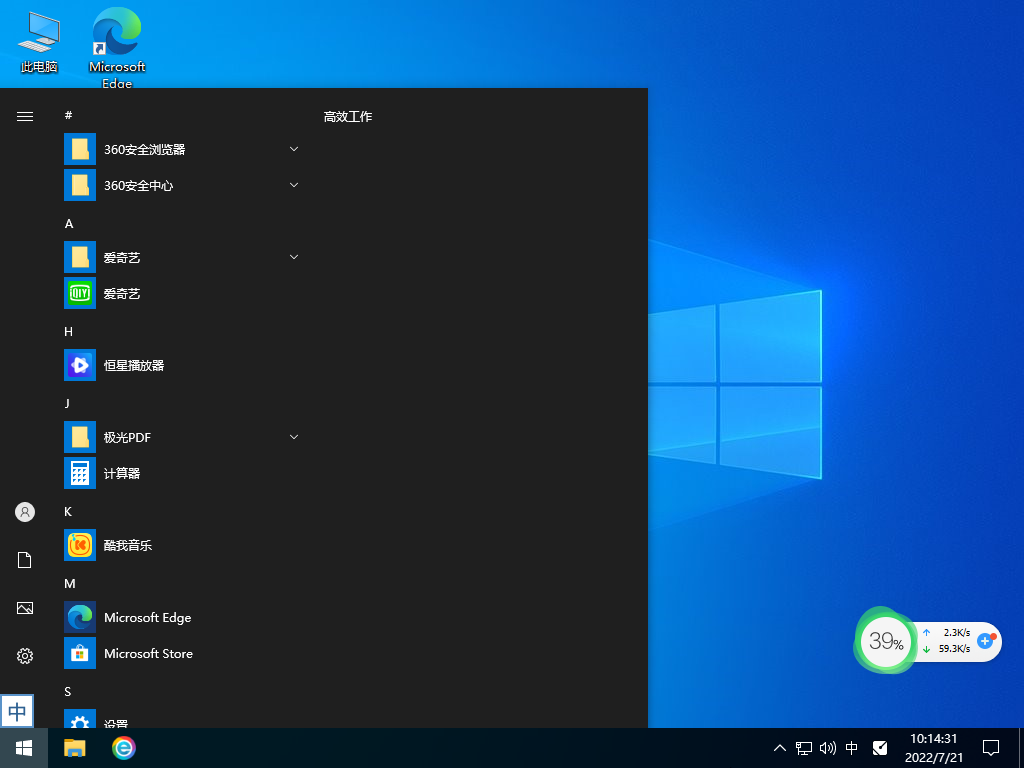Open File Explorer from the taskbar

point(75,747)
